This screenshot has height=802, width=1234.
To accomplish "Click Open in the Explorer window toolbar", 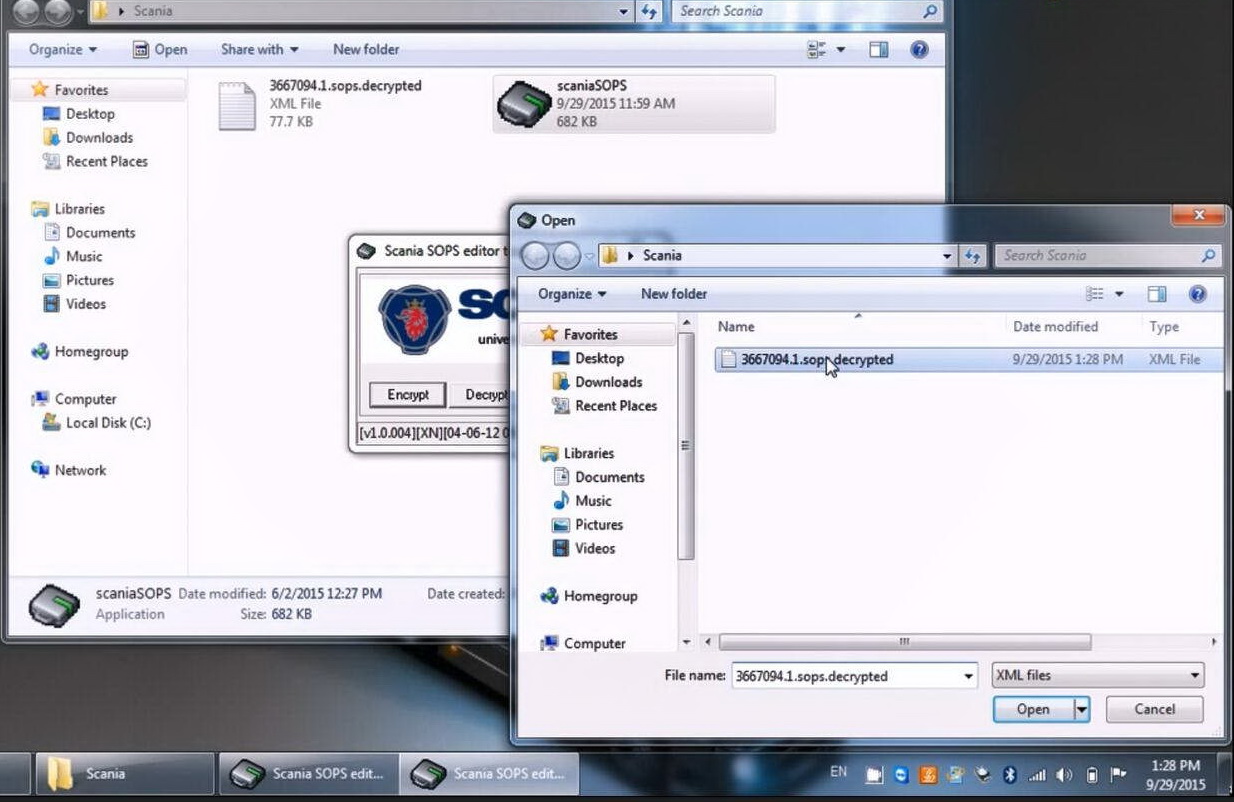I will [160, 49].
